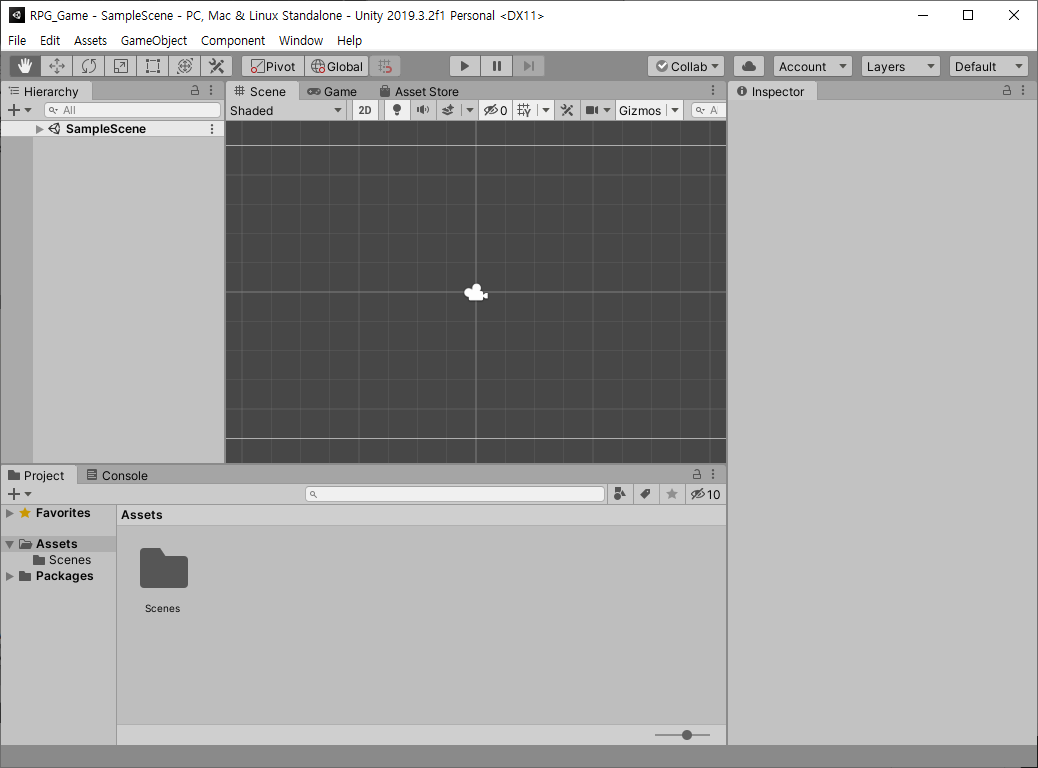Focus the Hierarchy search field

click(x=132, y=110)
